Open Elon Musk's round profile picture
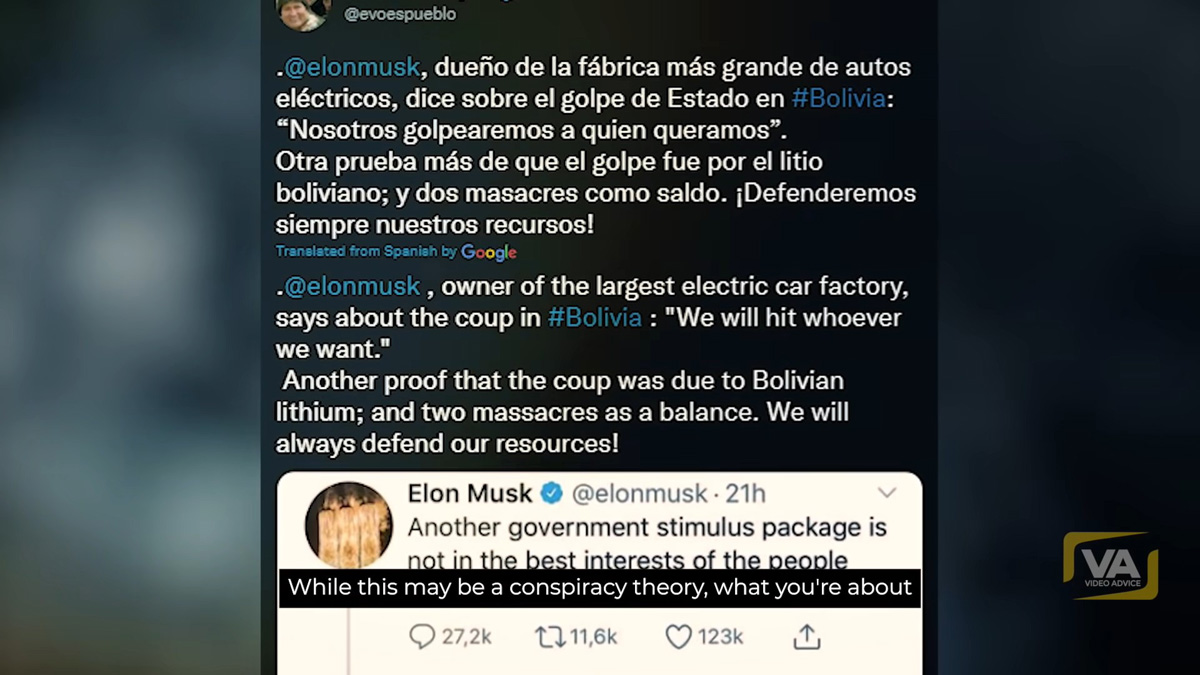Image resolution: width=1200 pixels, height=675 pixels. (348, 525)
